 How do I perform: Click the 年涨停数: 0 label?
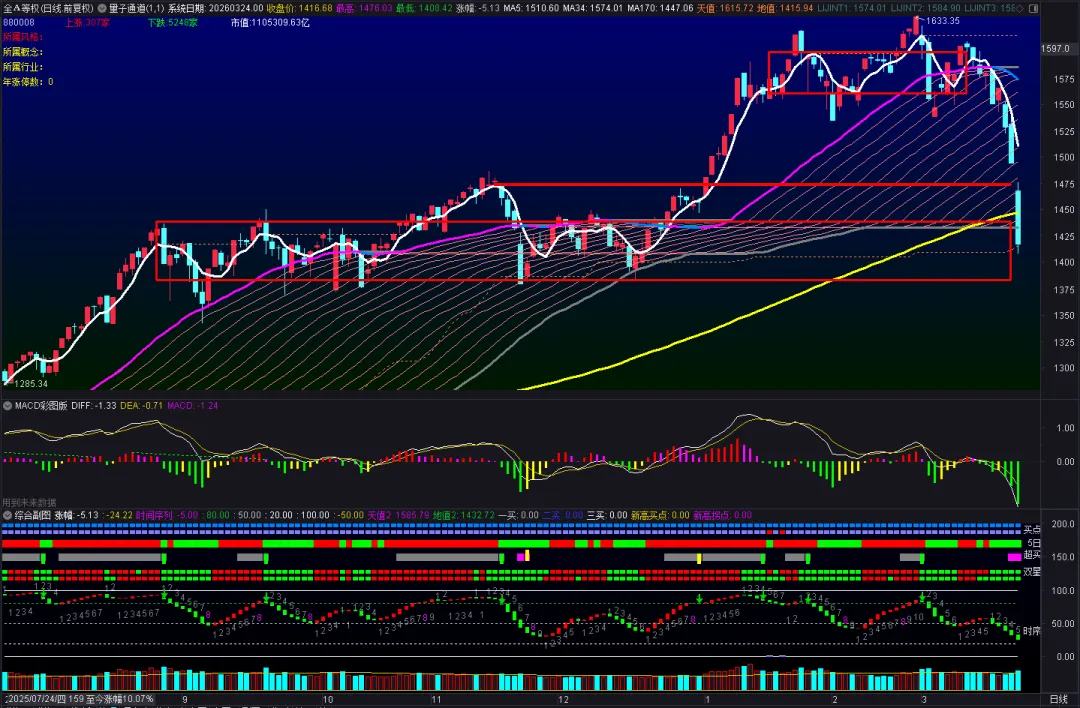coord(28,81)
